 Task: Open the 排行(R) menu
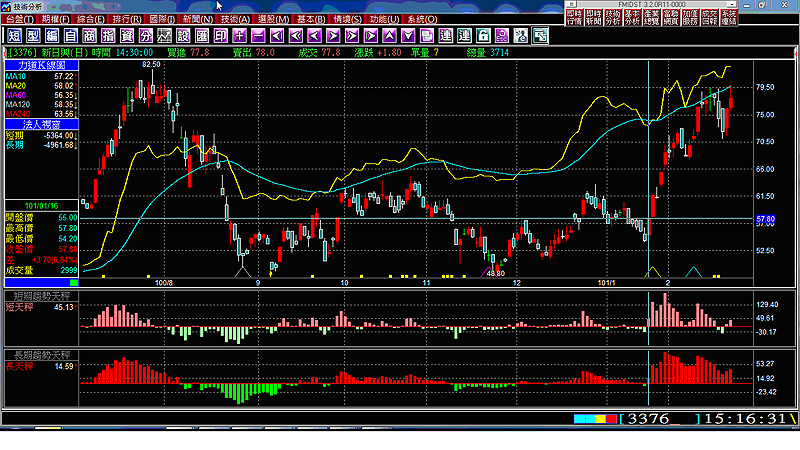point(127,19)
